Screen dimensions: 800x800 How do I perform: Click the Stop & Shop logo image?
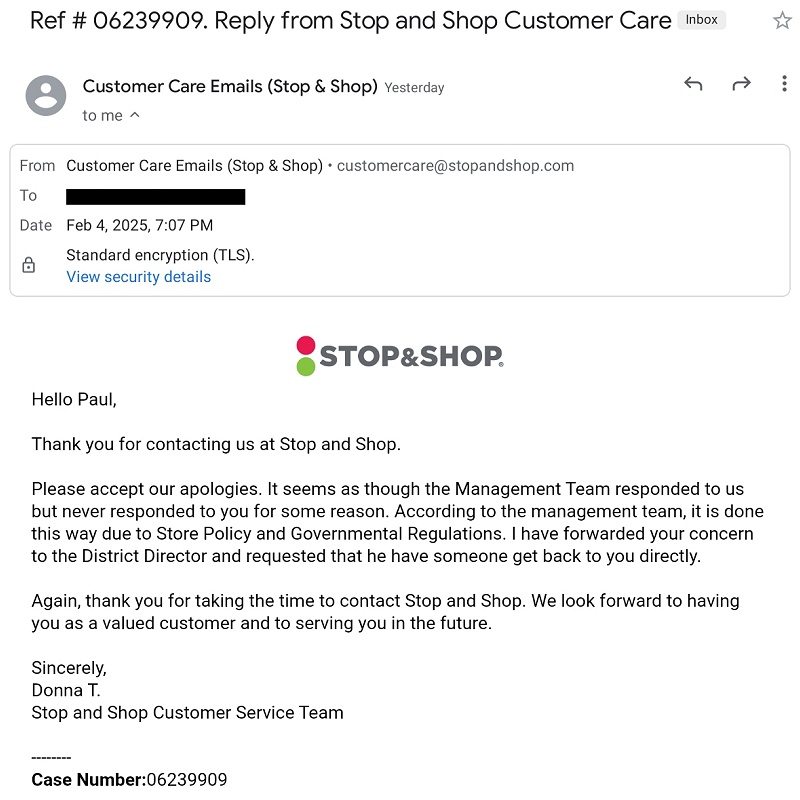click(400, 356)
